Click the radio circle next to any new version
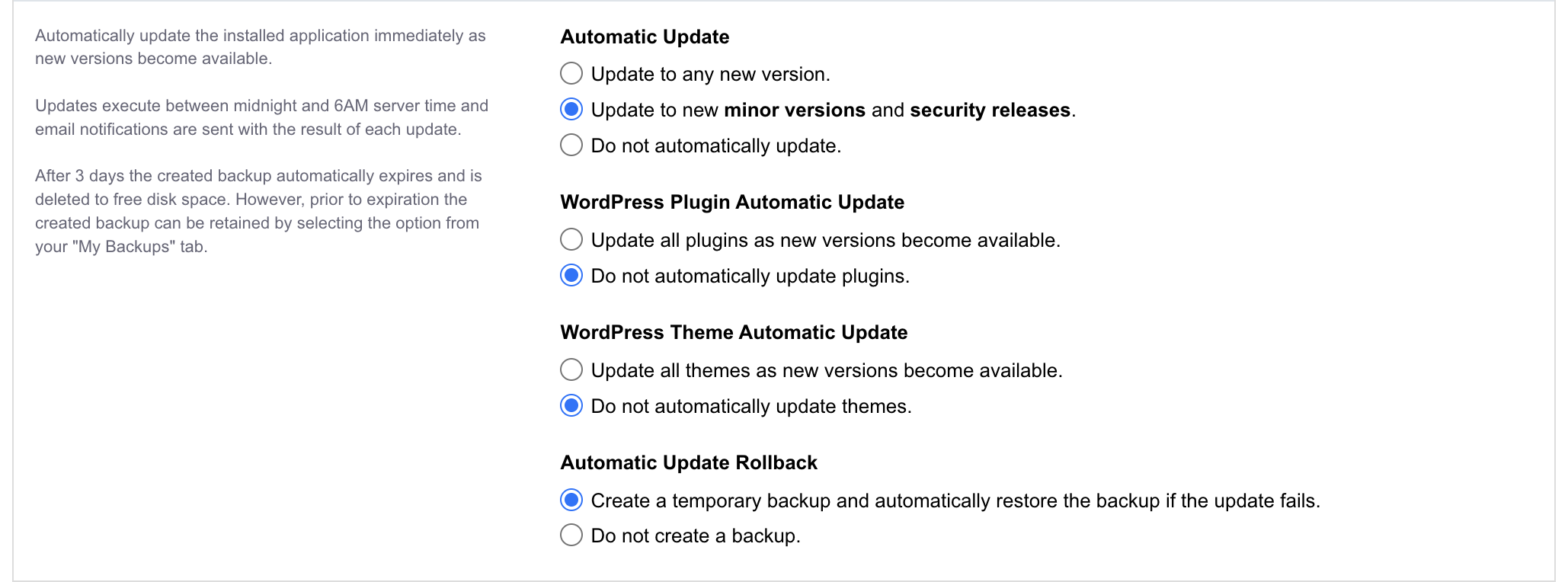Screen dimensions: 1568x582 pyautogui.click(x=571, y=73)
